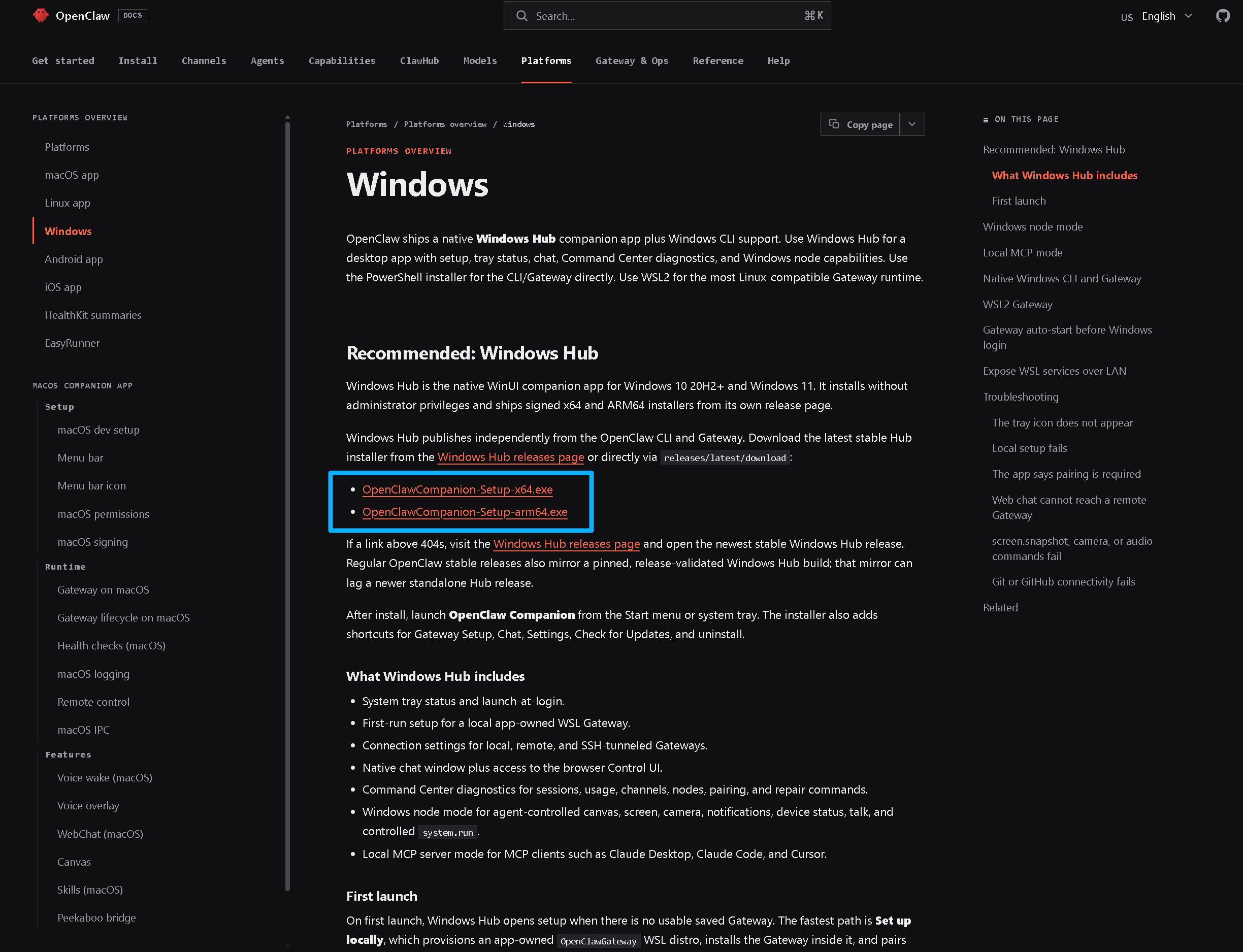Select macOS app in sidebar
Screen dimensions: 1243x952
(x=72, y=175)
